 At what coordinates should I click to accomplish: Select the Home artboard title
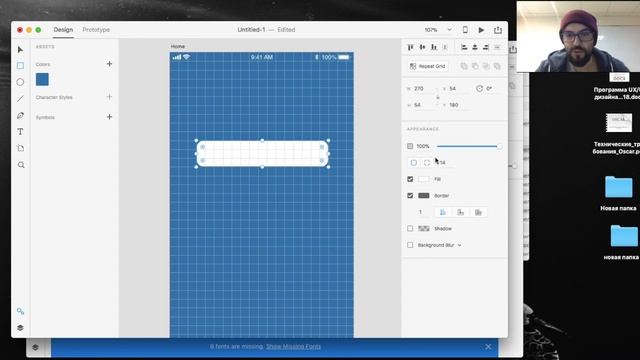178,47
